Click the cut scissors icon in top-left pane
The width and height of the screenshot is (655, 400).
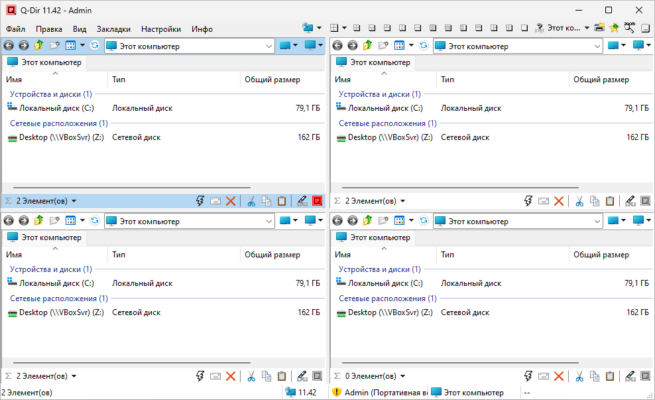coord(251,201)
